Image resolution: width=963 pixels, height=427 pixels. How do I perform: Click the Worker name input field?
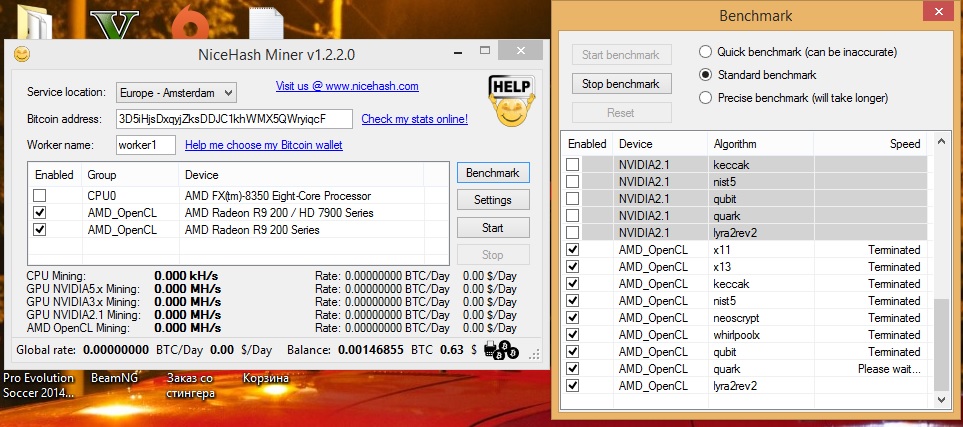pyautogui.click(x=146, y=145)
